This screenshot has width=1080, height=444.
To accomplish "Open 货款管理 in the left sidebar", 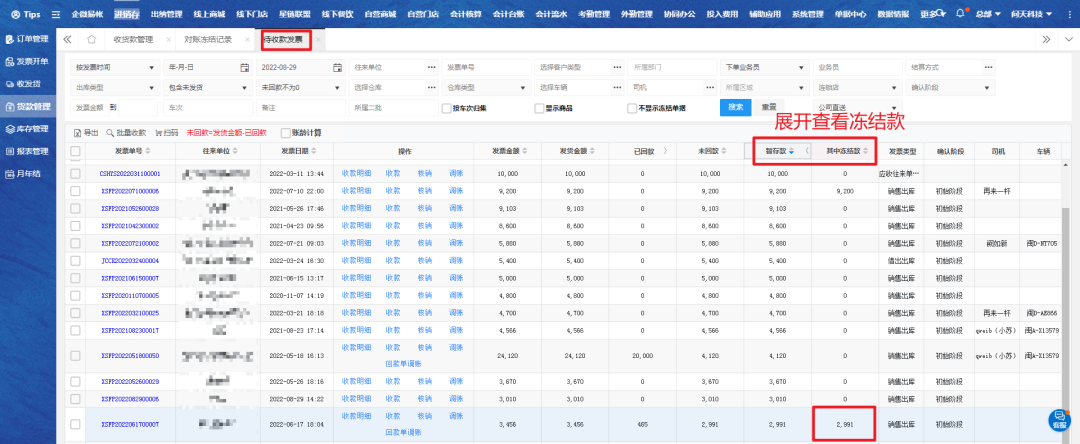I will [26, 105].
